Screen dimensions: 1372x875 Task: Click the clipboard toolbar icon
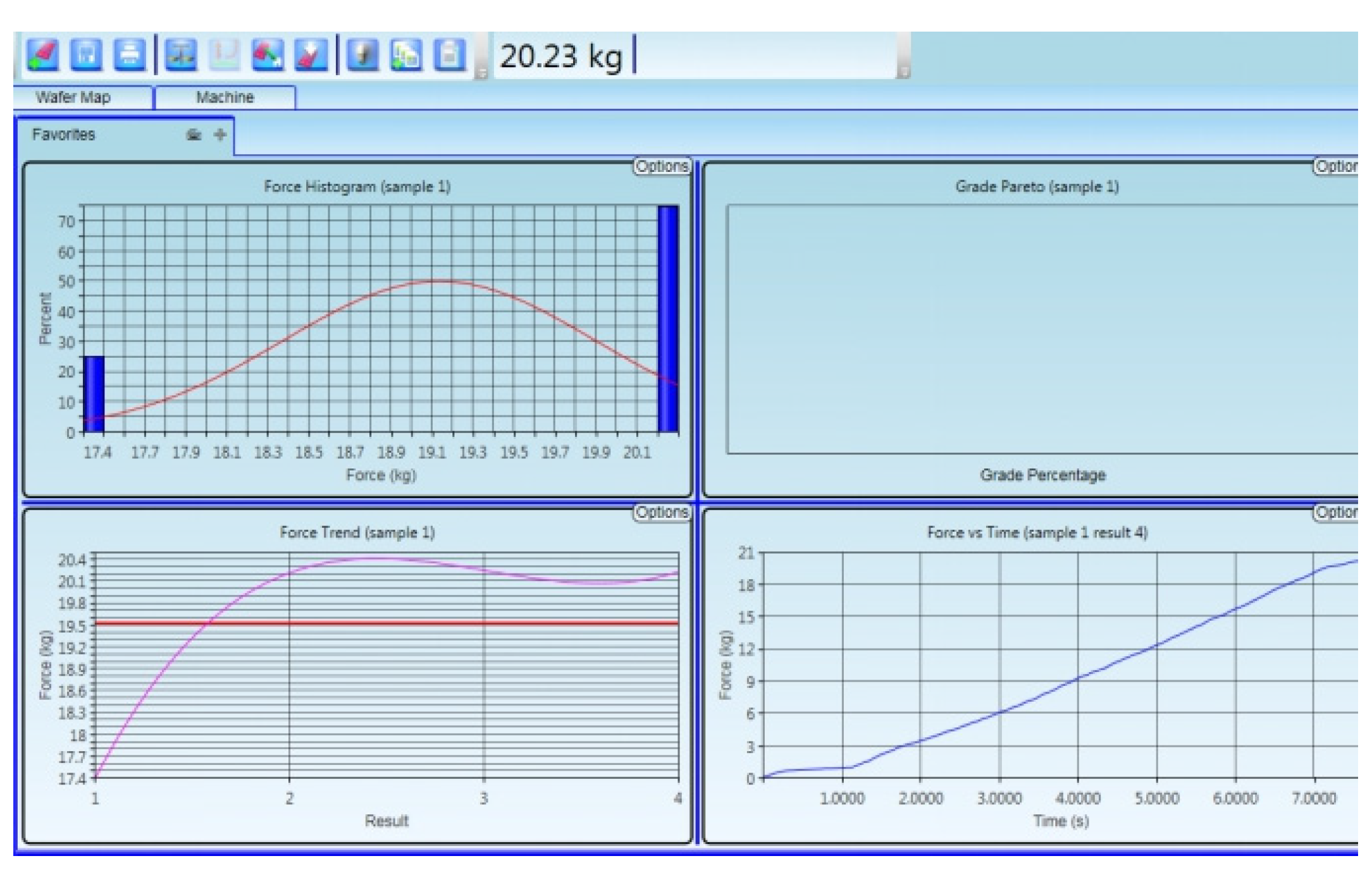(x=448, y=55)
